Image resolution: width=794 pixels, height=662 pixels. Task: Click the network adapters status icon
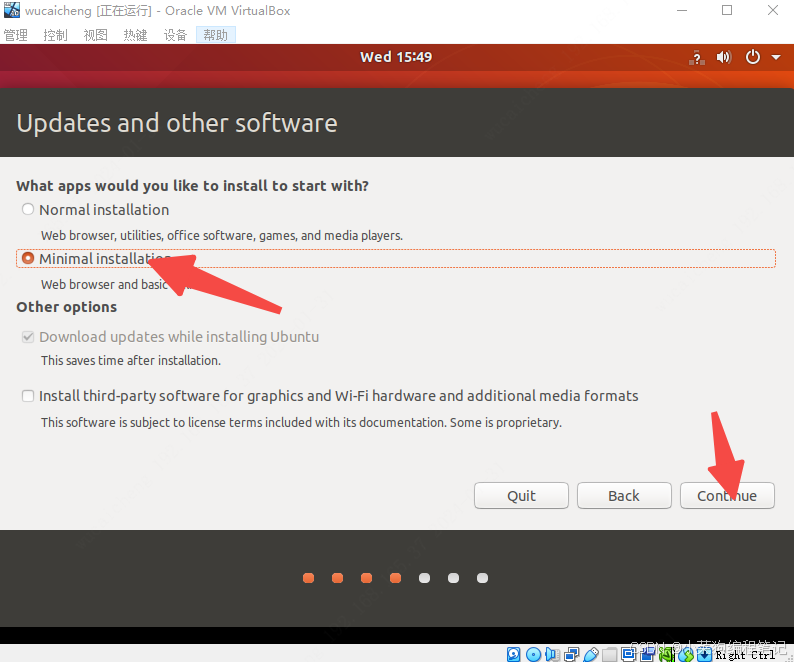[572, 654]
